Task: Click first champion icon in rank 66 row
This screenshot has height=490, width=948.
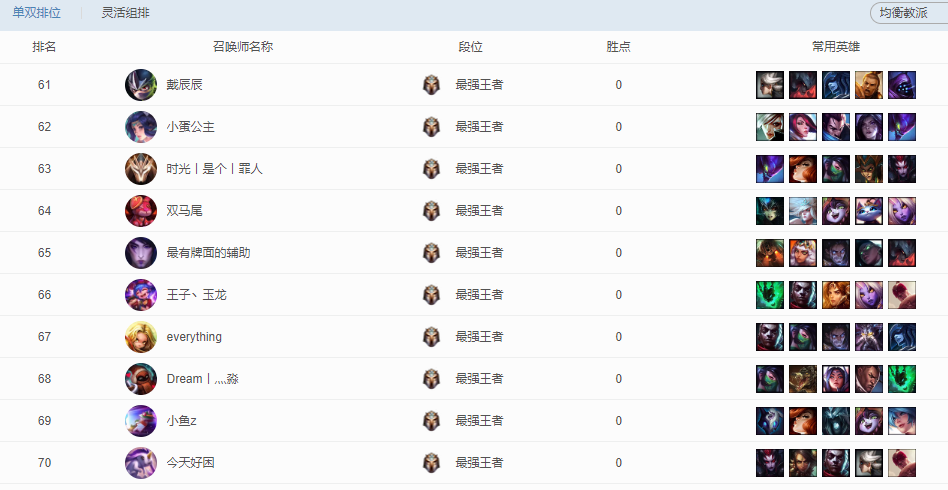Action: pos(770,295)
